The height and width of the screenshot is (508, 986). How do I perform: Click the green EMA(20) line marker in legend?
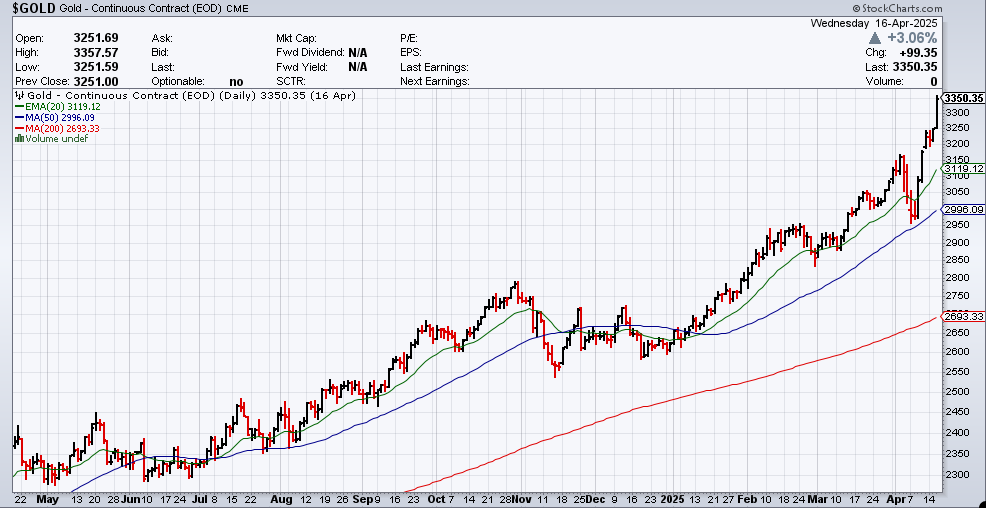click(x=19, y=108)
